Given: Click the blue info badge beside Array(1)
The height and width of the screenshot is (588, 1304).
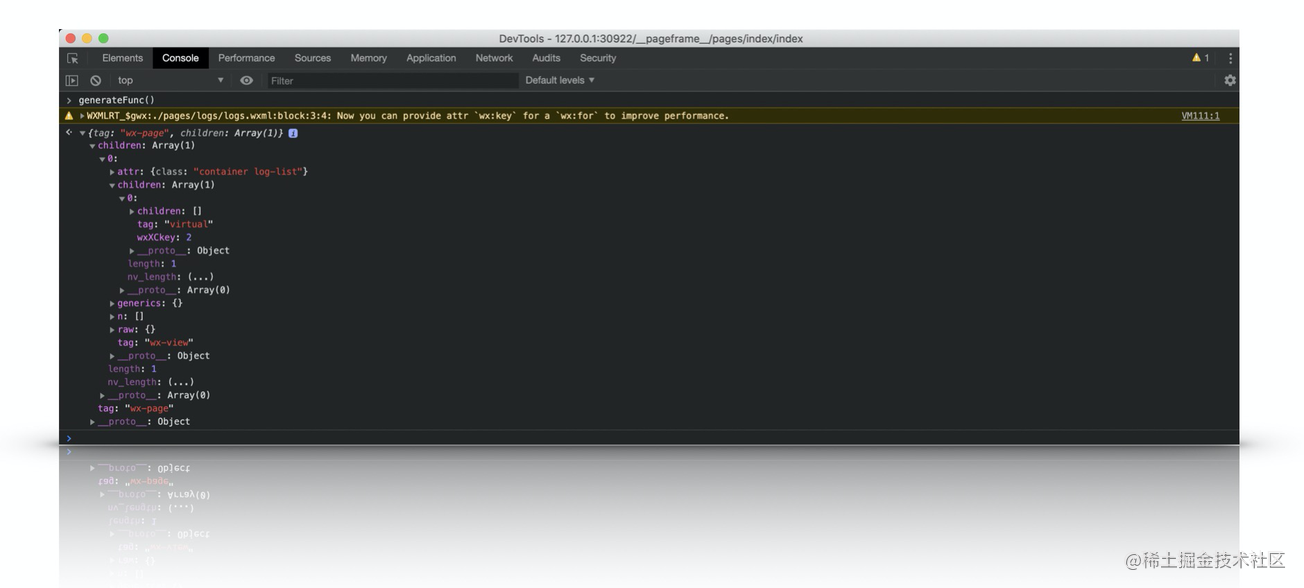Looking at the screenshot, I should coord(293,133).
